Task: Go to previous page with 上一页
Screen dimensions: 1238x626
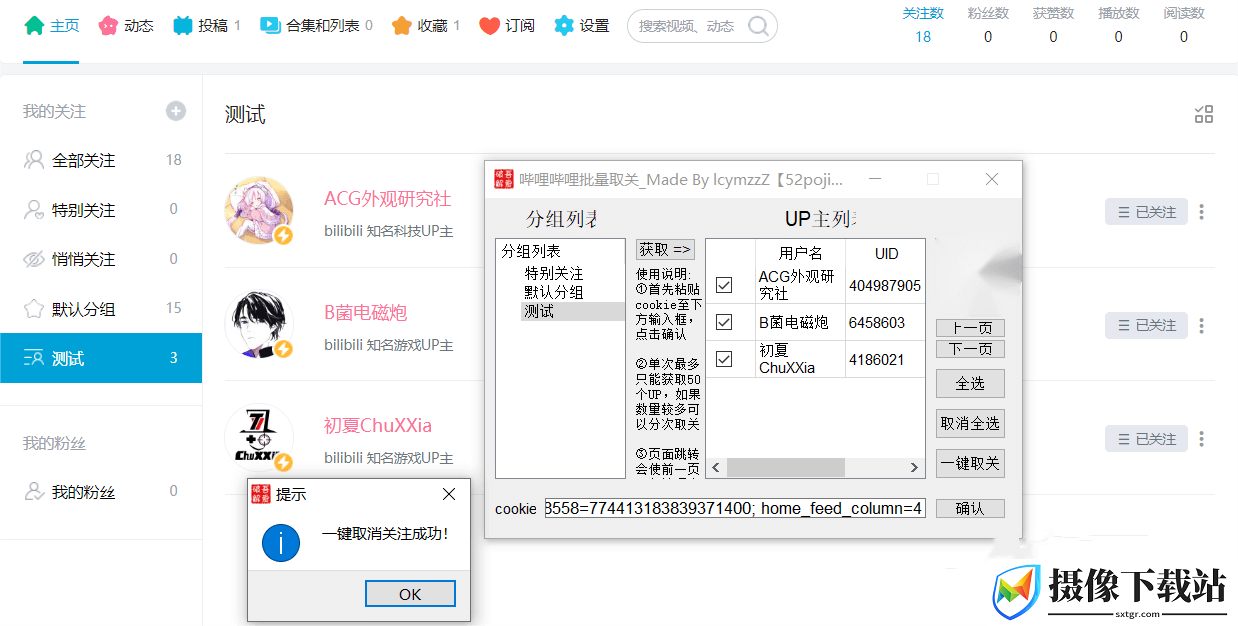Action: pos(970,328)
